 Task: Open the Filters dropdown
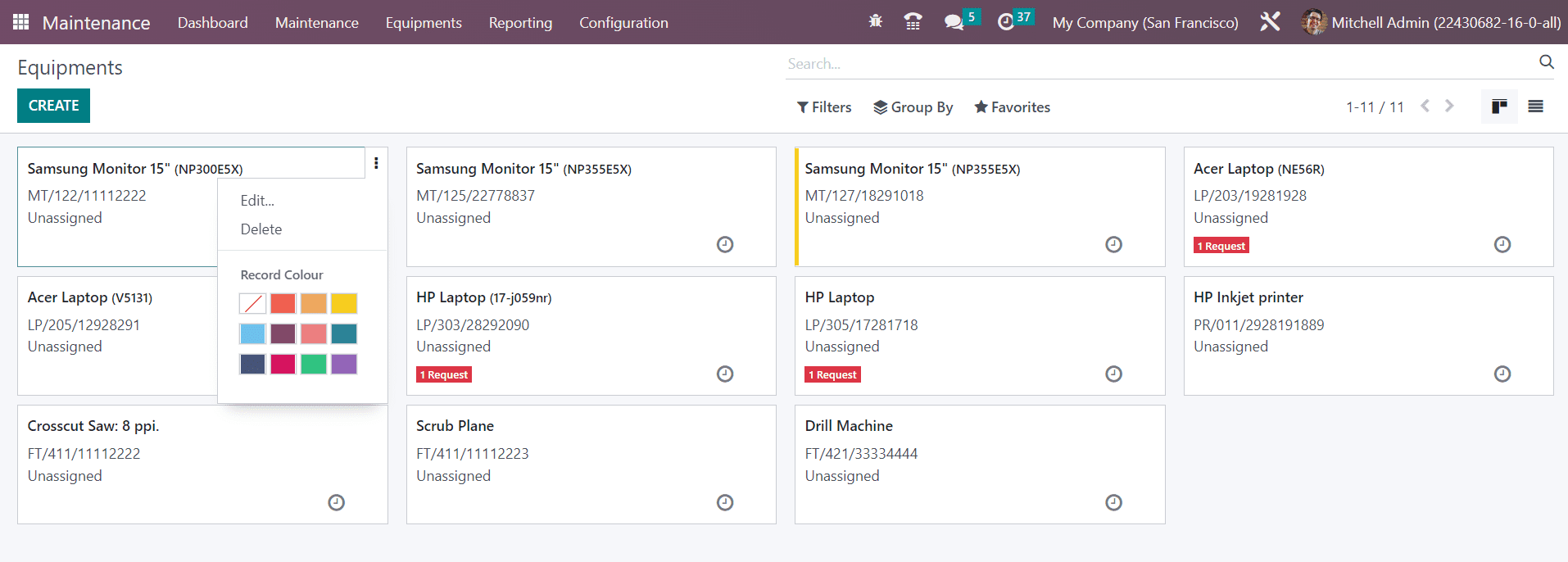824,107
